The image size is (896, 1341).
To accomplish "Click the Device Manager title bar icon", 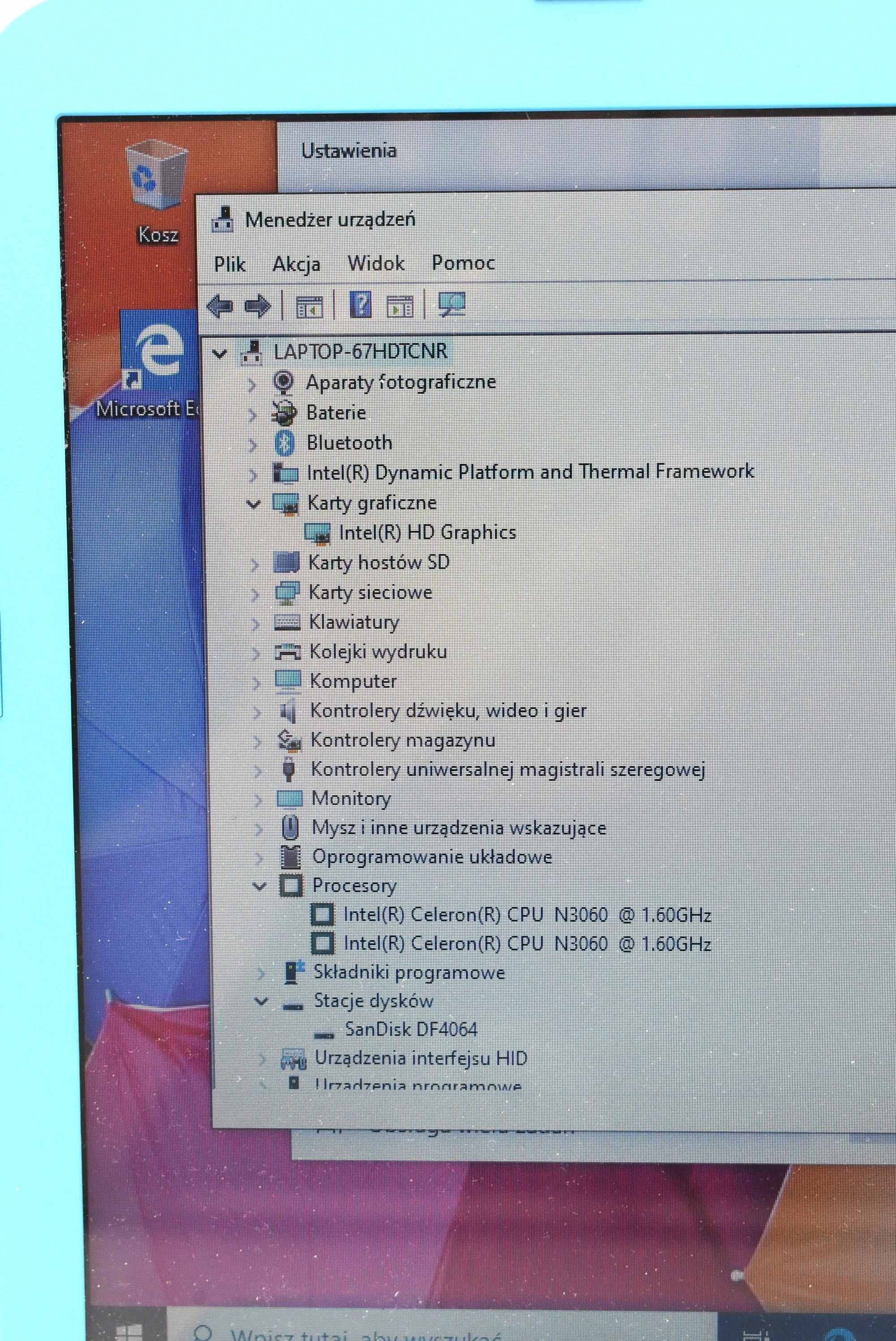I will pos(222,220).
